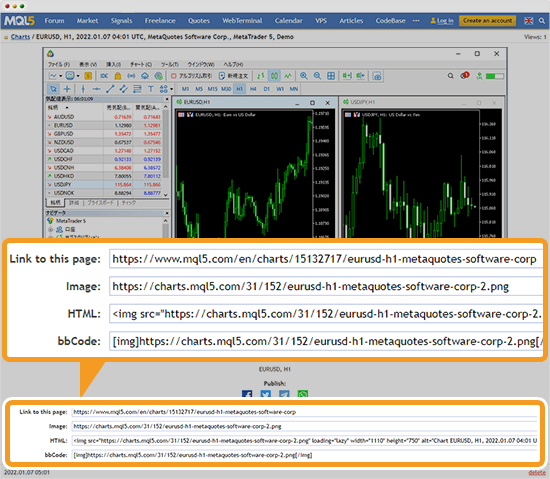Open the Forum section
Viewport: 550px width, 479px height.
pos(54,21)
